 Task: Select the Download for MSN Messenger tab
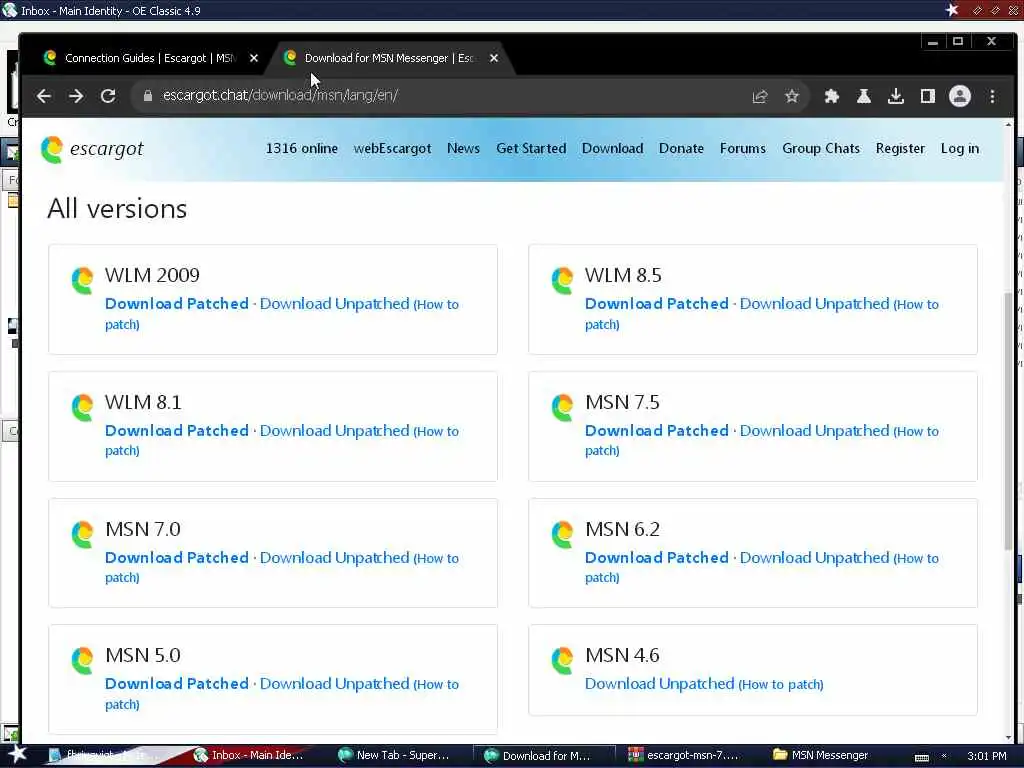[390, 58]
